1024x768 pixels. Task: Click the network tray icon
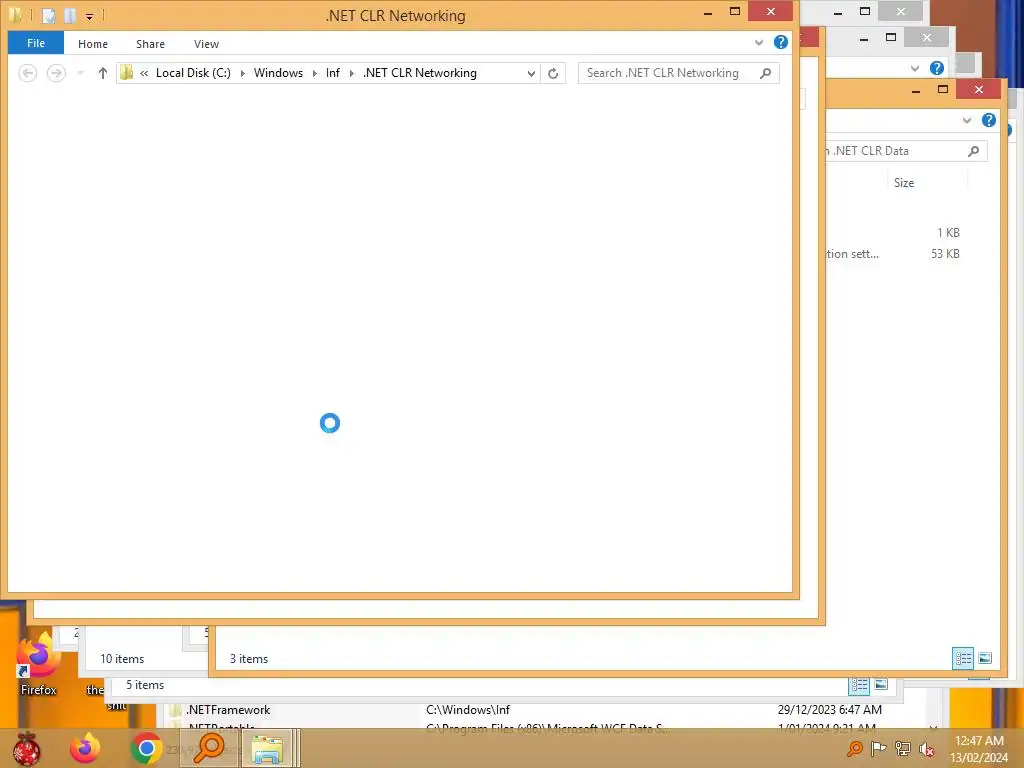903,749
